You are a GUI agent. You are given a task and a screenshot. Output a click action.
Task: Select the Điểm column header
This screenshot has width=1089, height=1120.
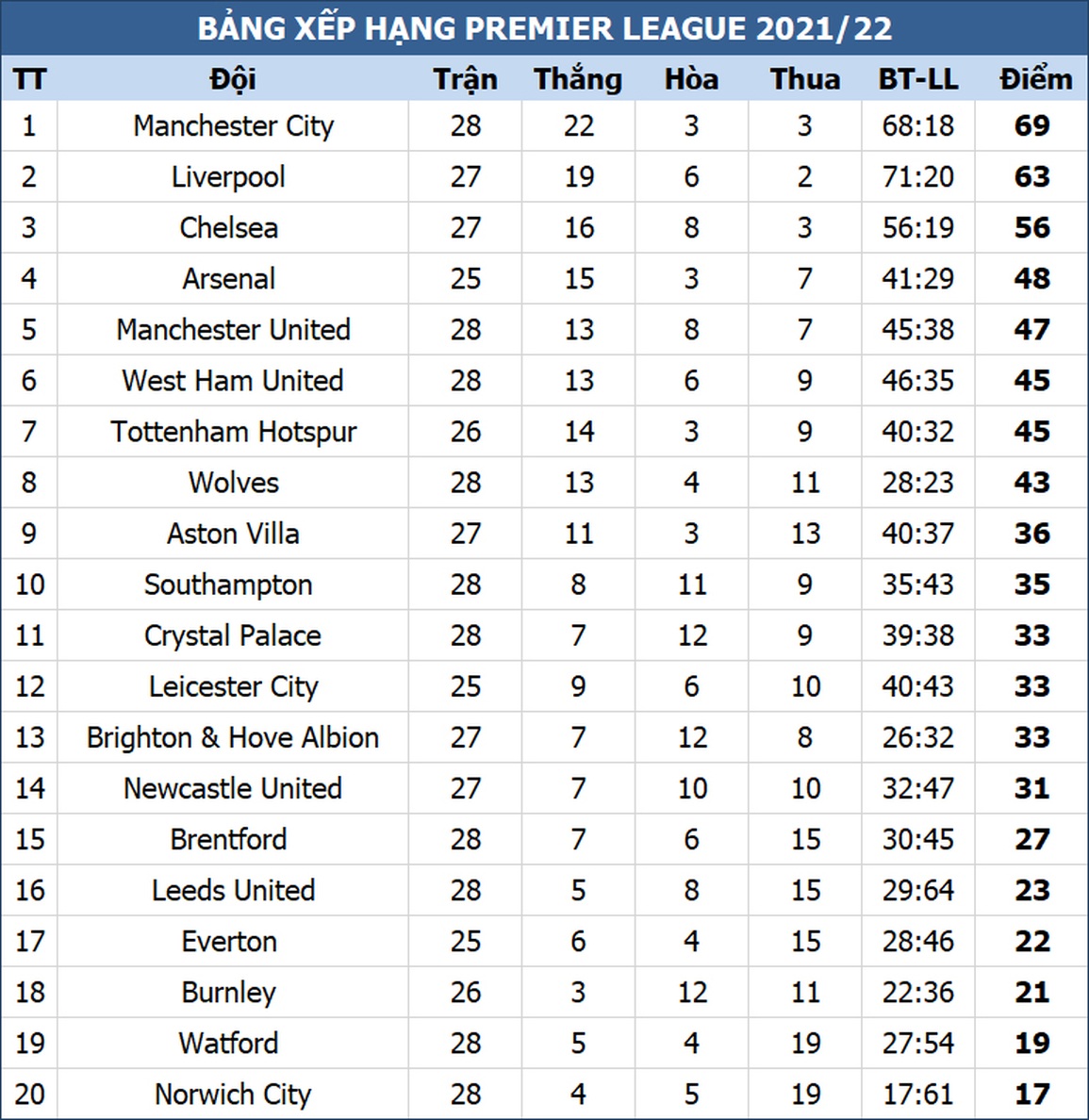point(1034,79)
